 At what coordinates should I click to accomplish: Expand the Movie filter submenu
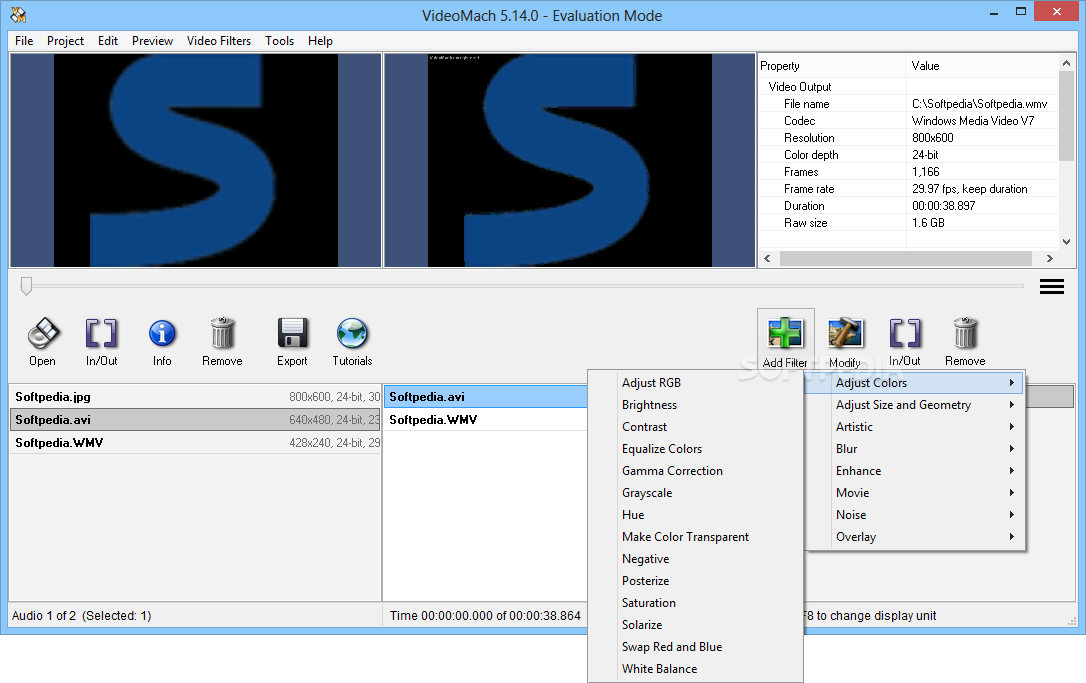pyautogui.click(x=915, y=493)
